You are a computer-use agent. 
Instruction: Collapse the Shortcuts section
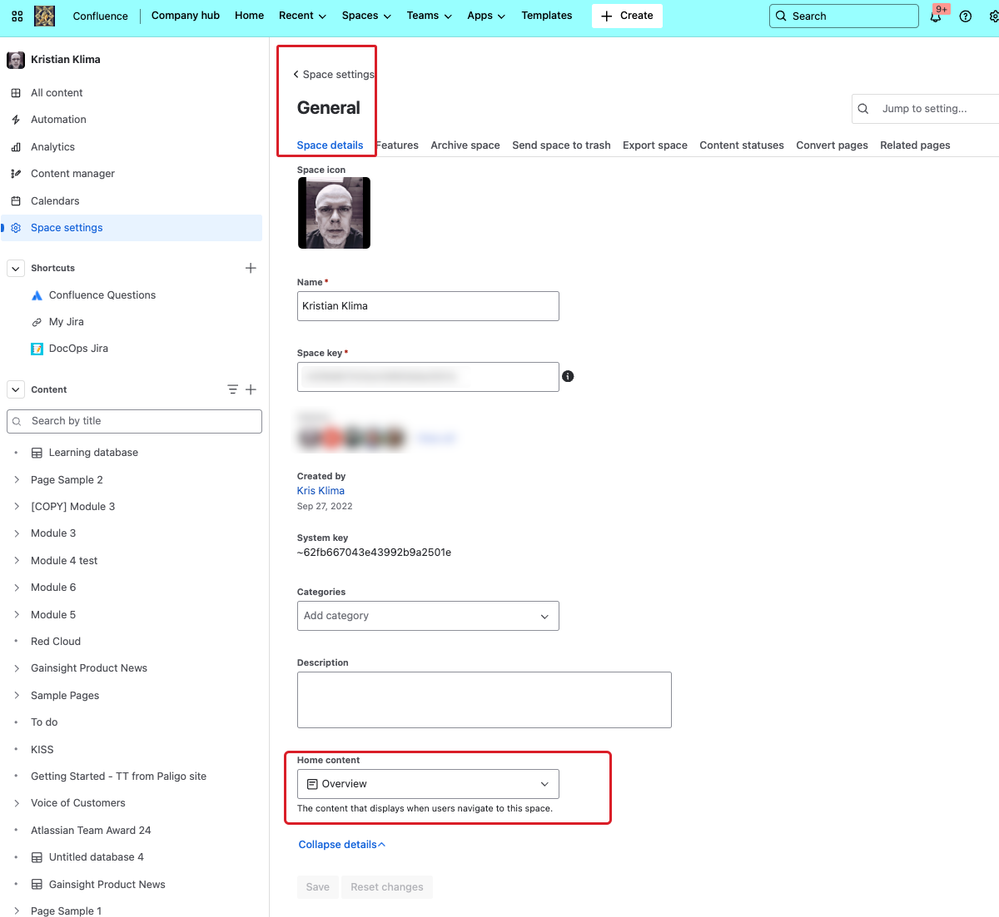[16, 268]
